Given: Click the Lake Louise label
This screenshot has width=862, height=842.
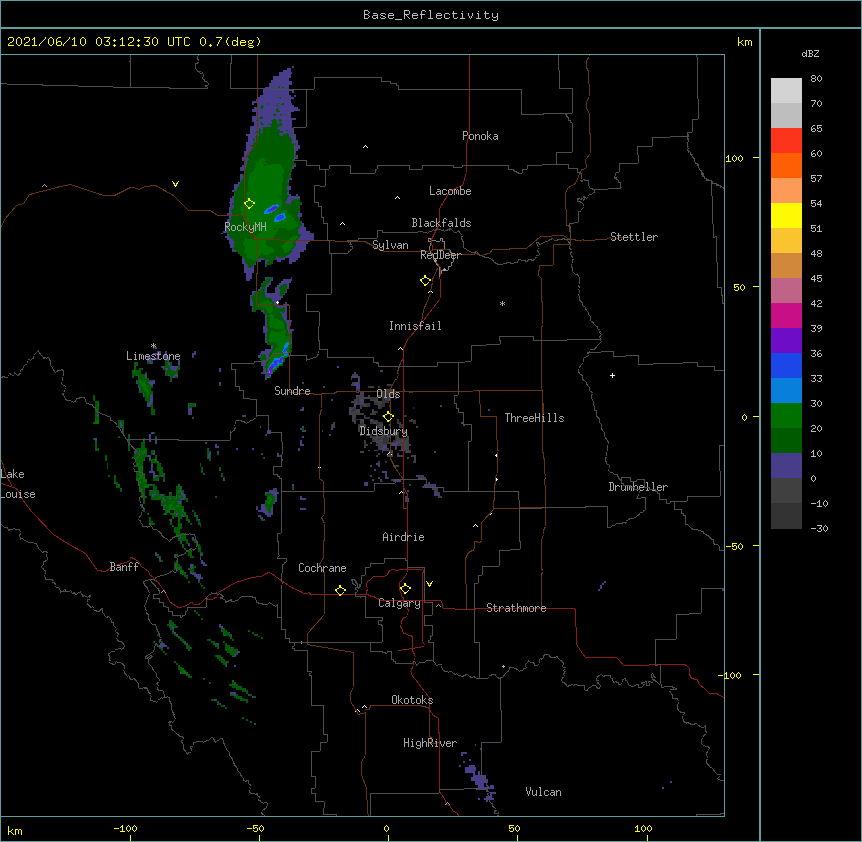Looking at the screenshot, I should [x=18, y=484].
